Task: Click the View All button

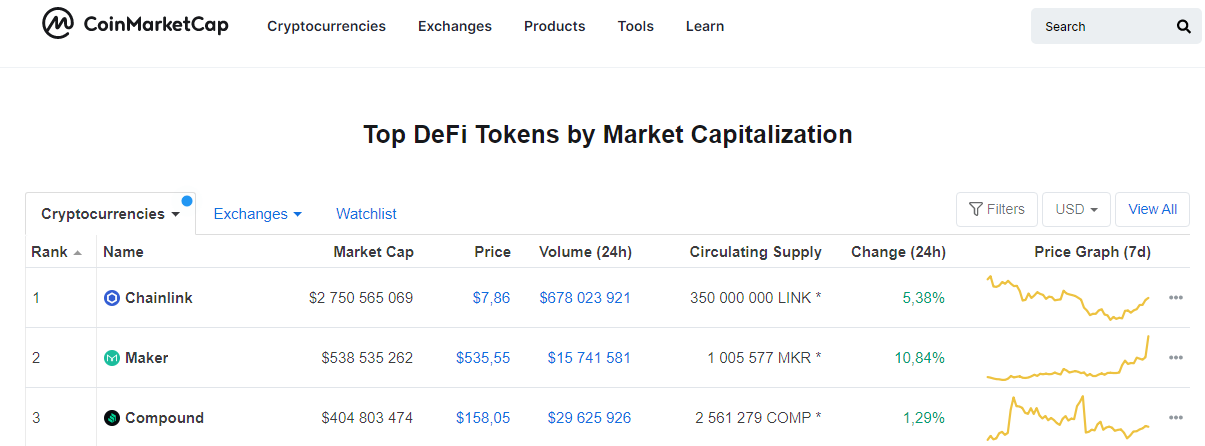Action: [x=1152, y=210]
